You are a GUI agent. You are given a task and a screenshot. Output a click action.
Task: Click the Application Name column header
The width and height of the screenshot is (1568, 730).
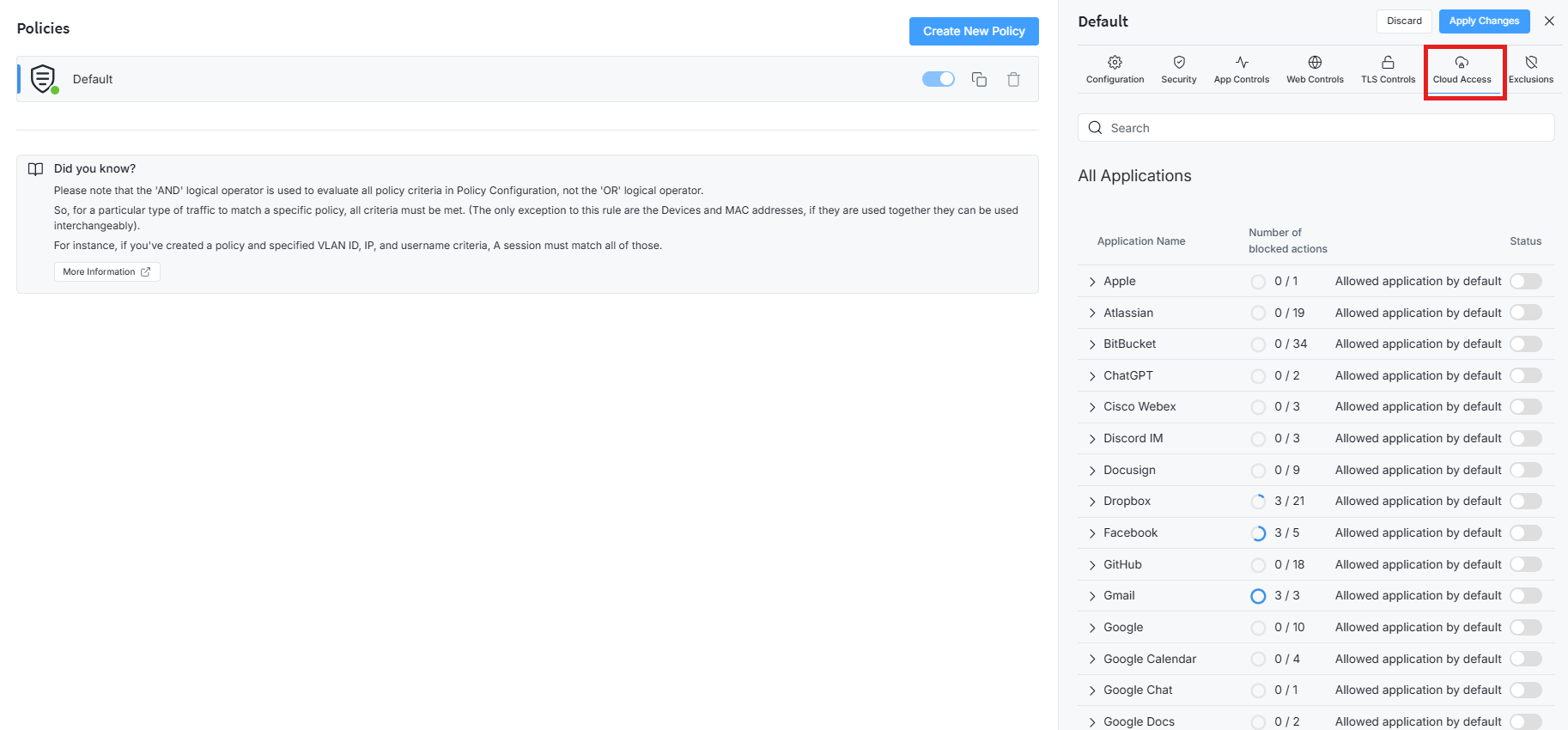tap(1140, 241)
